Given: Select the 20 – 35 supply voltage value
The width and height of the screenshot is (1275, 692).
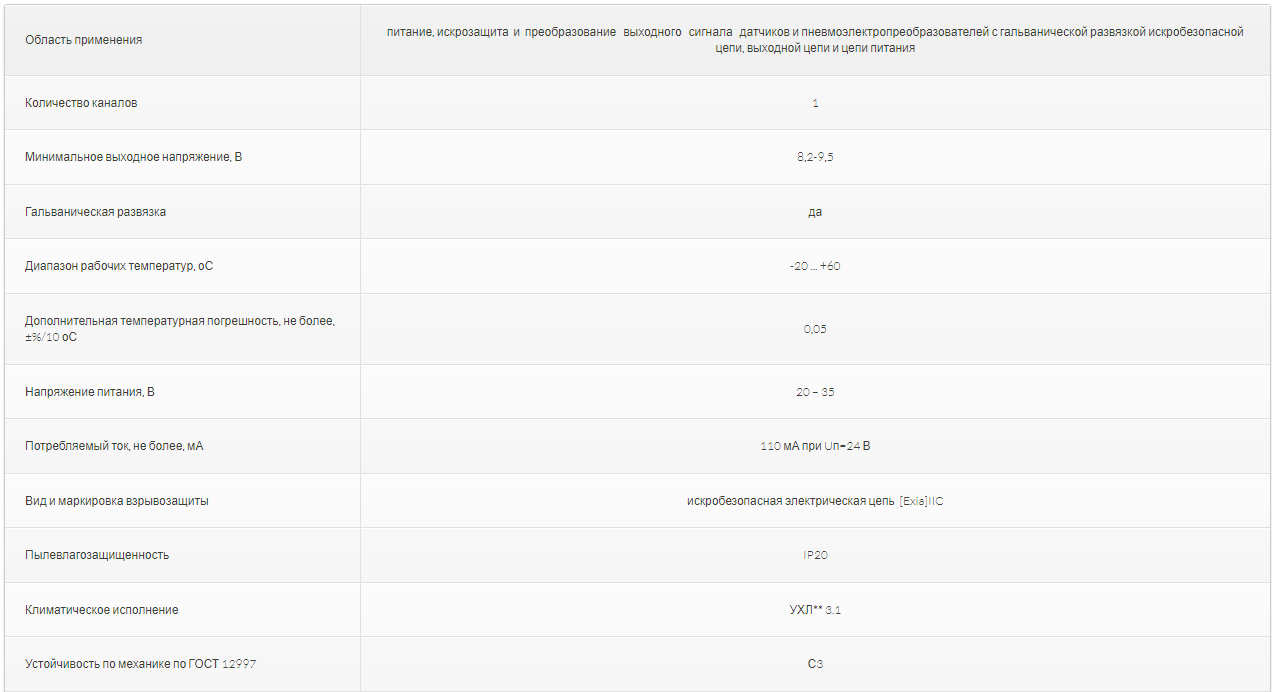Looking at the screenshot, I should click(x=815, y=392).
